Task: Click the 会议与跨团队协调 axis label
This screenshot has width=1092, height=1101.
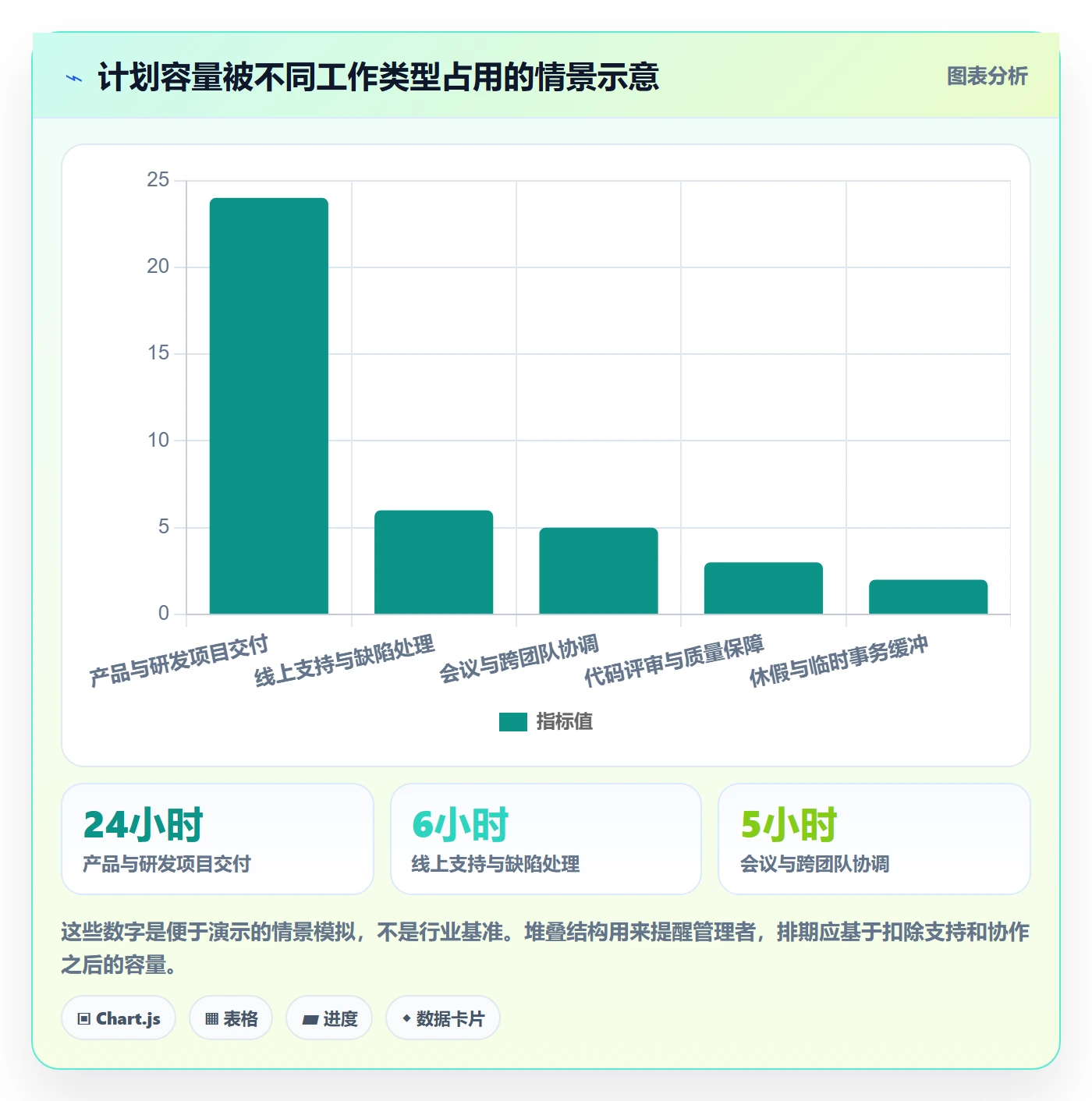Action: [x=519, y=659]
